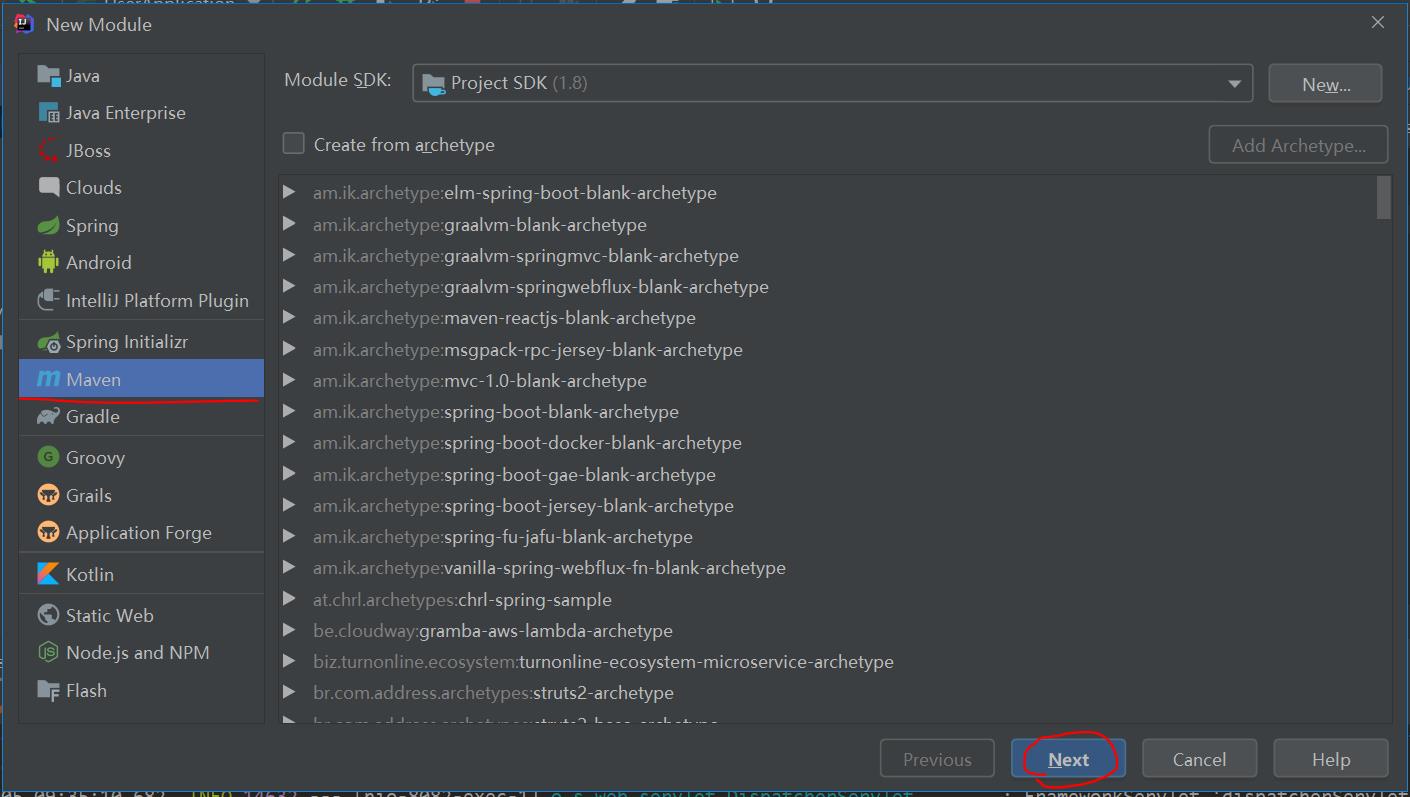Select Spring label in module list
This screenshot has height=797, width=1410.
[92, 226]
